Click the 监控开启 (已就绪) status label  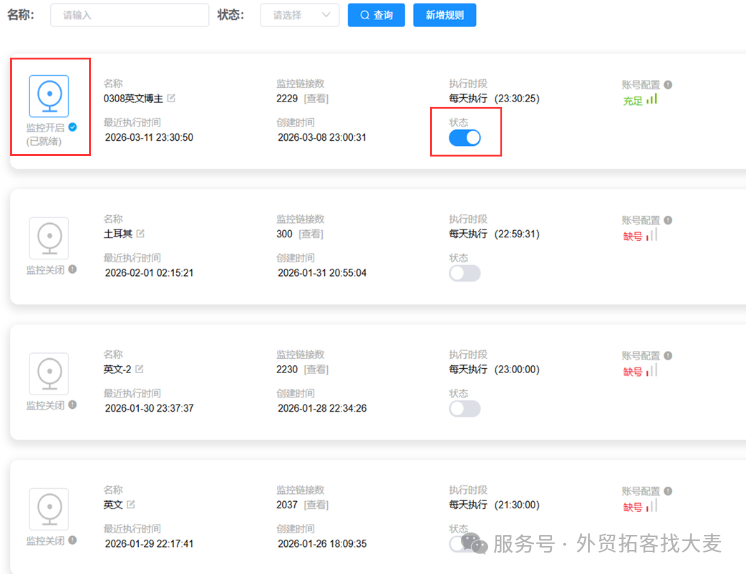click(x=45, y=134)
